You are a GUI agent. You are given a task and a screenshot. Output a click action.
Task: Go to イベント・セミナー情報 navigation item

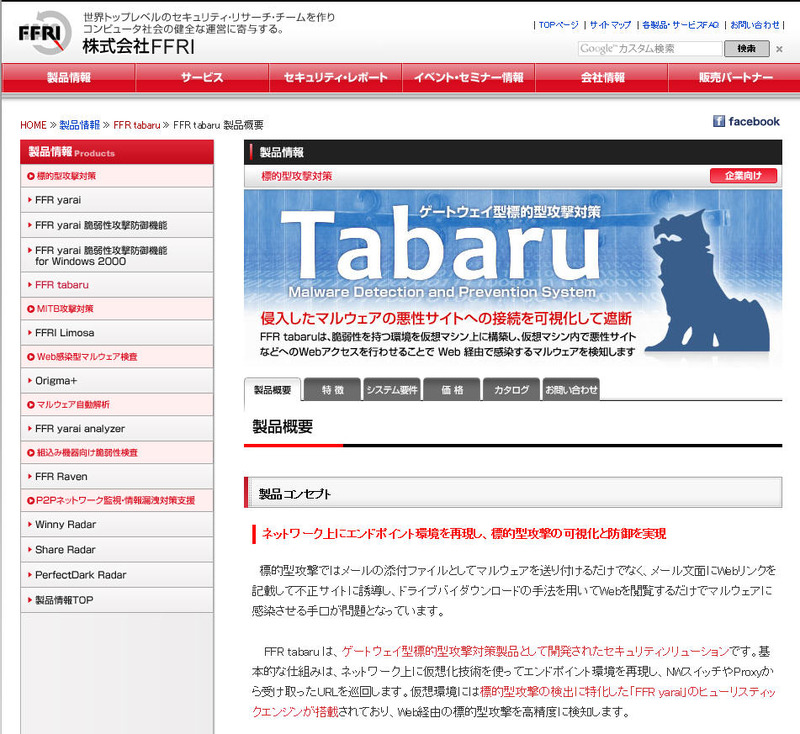[468, 78]
